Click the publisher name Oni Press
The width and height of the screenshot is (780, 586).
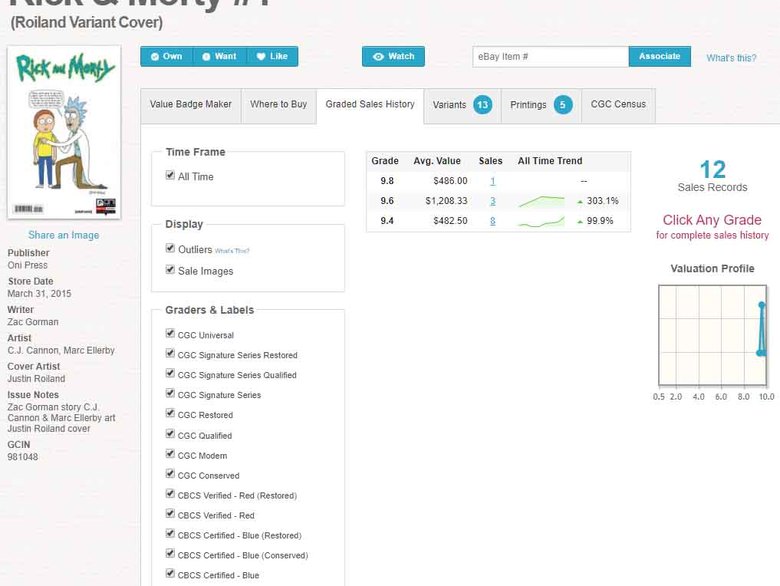(x=27, y=265)
